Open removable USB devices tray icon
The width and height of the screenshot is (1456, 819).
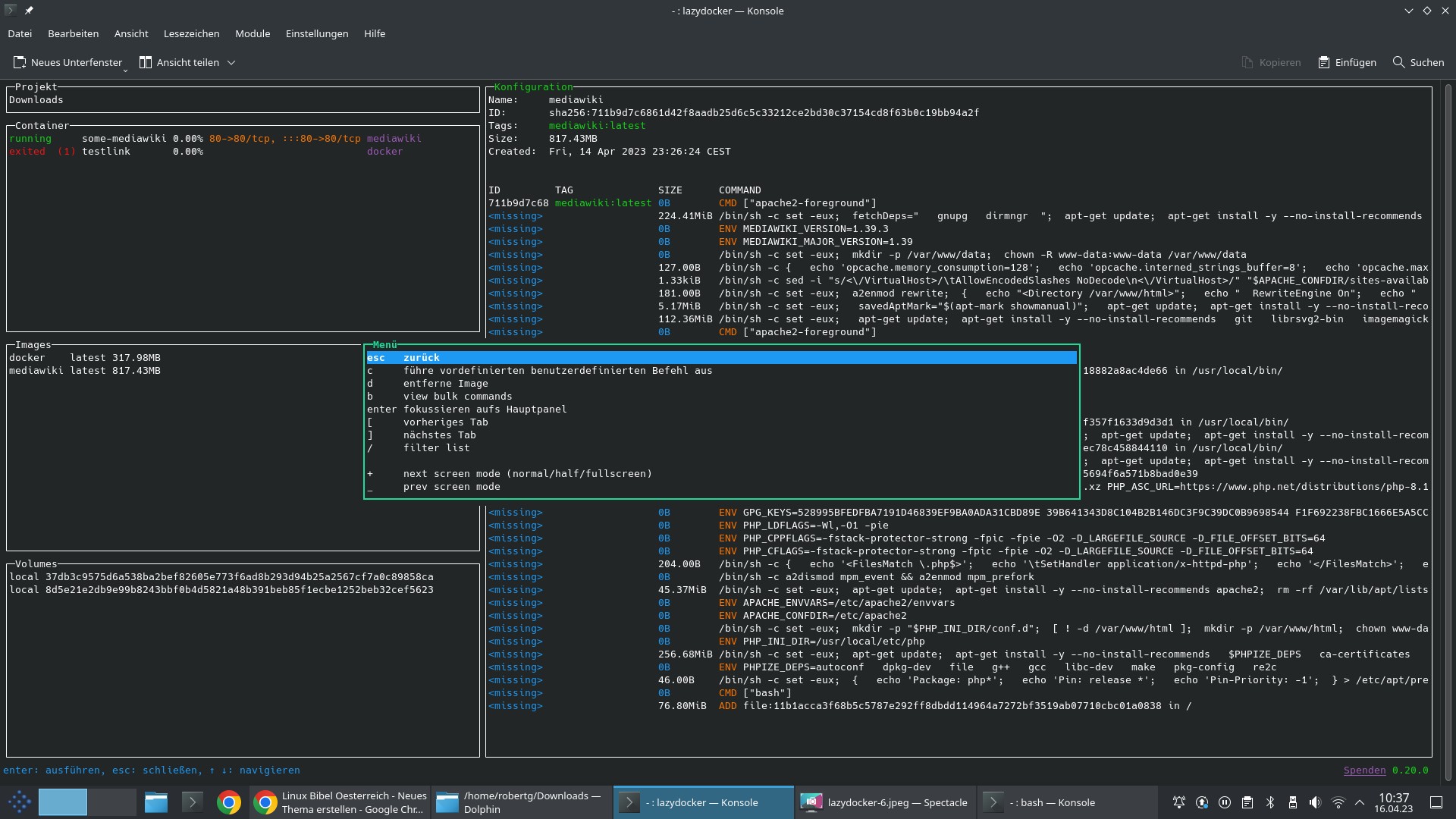point(1293,802)
